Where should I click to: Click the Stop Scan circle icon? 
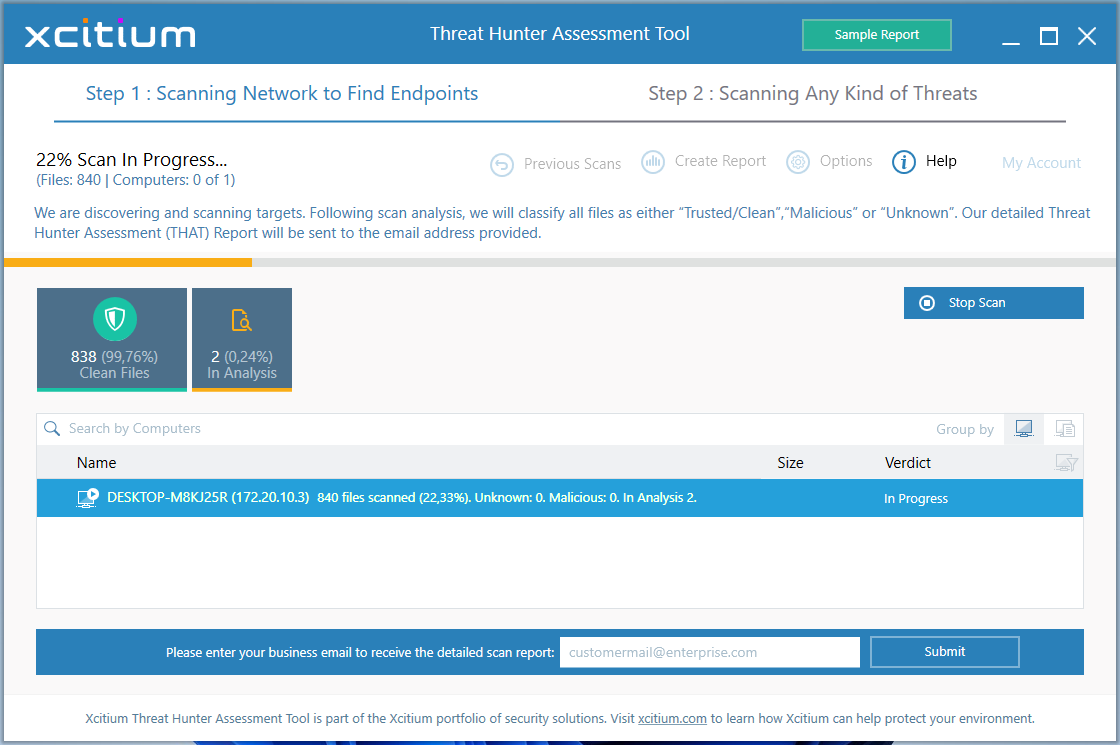coord(926,303)
